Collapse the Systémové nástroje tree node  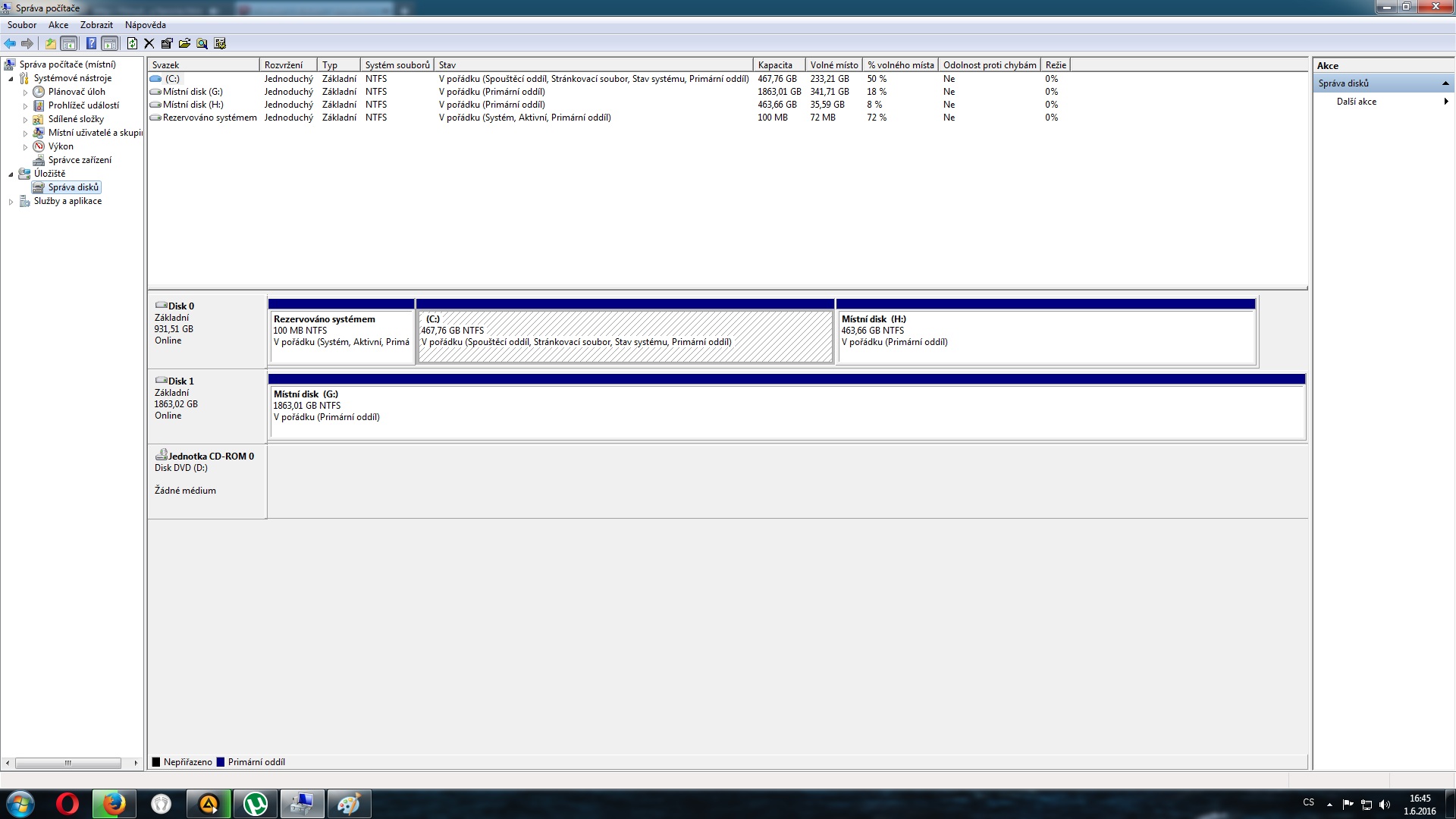11,79
